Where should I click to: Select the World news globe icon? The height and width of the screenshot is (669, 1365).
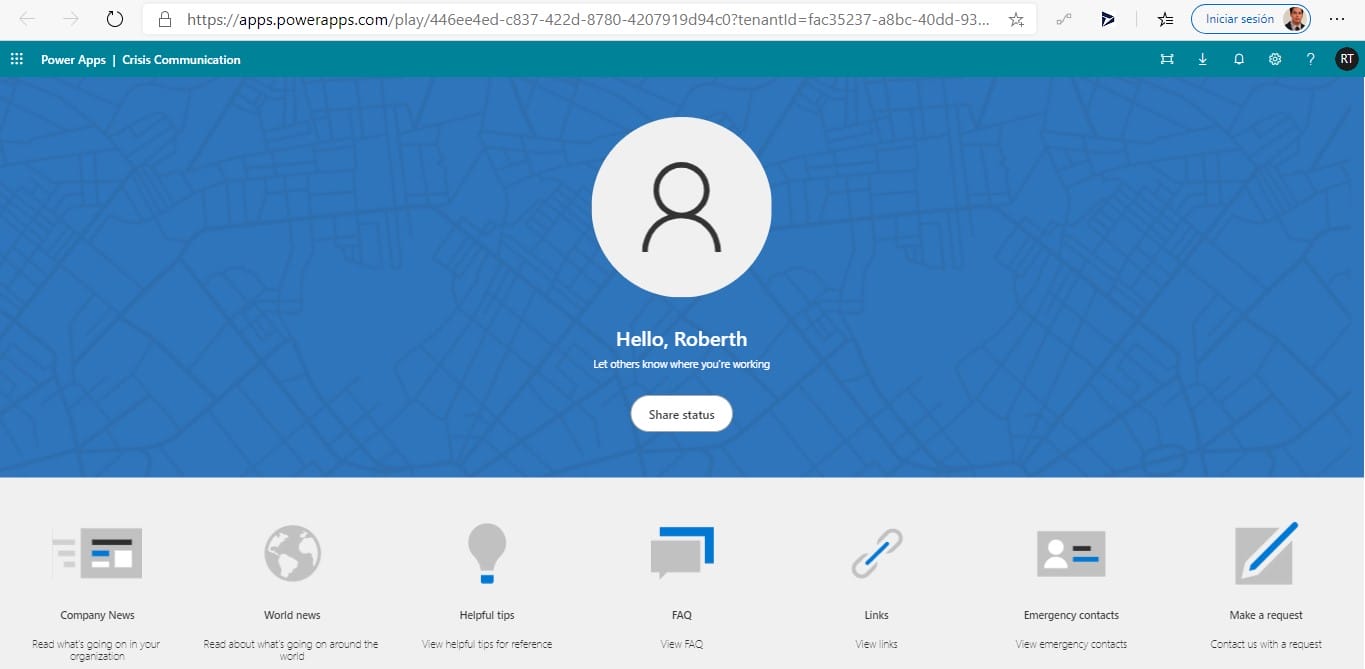[x=291, y=553]
